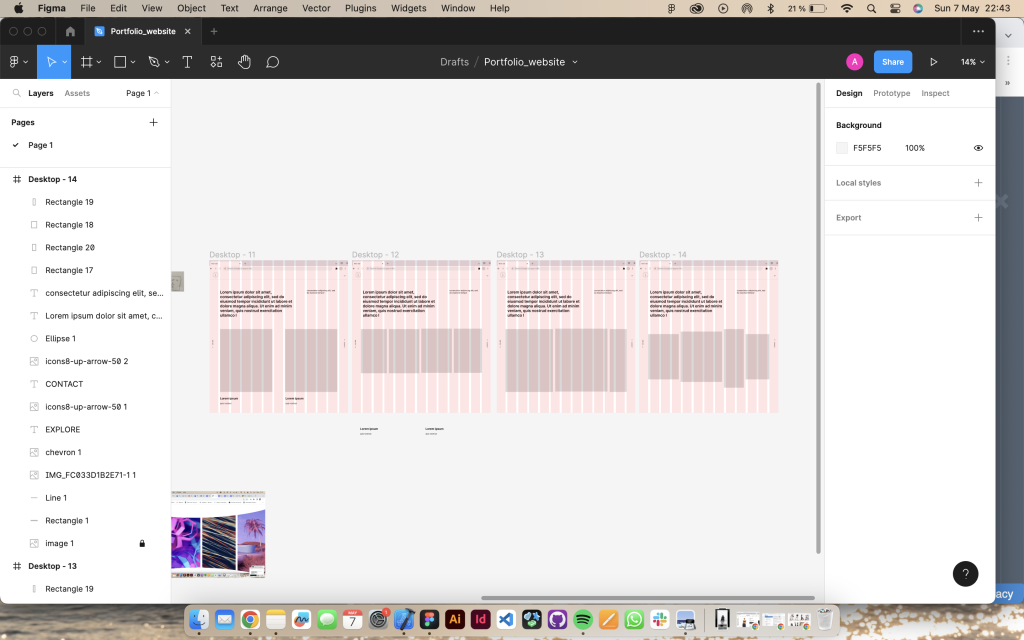Add a new page with the plus icon
This screenshot has width=1024, height=640.
pos(153,122)
